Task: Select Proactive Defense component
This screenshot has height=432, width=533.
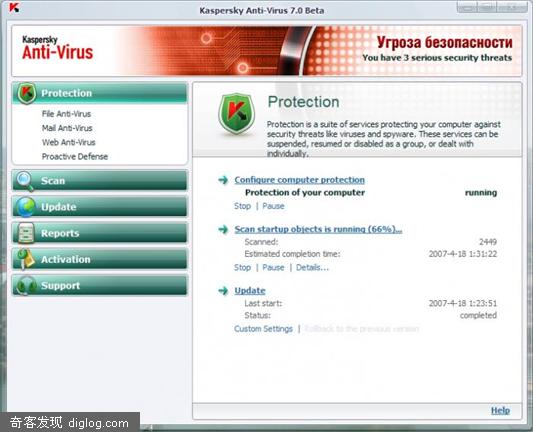Action: tap(75, 157)
